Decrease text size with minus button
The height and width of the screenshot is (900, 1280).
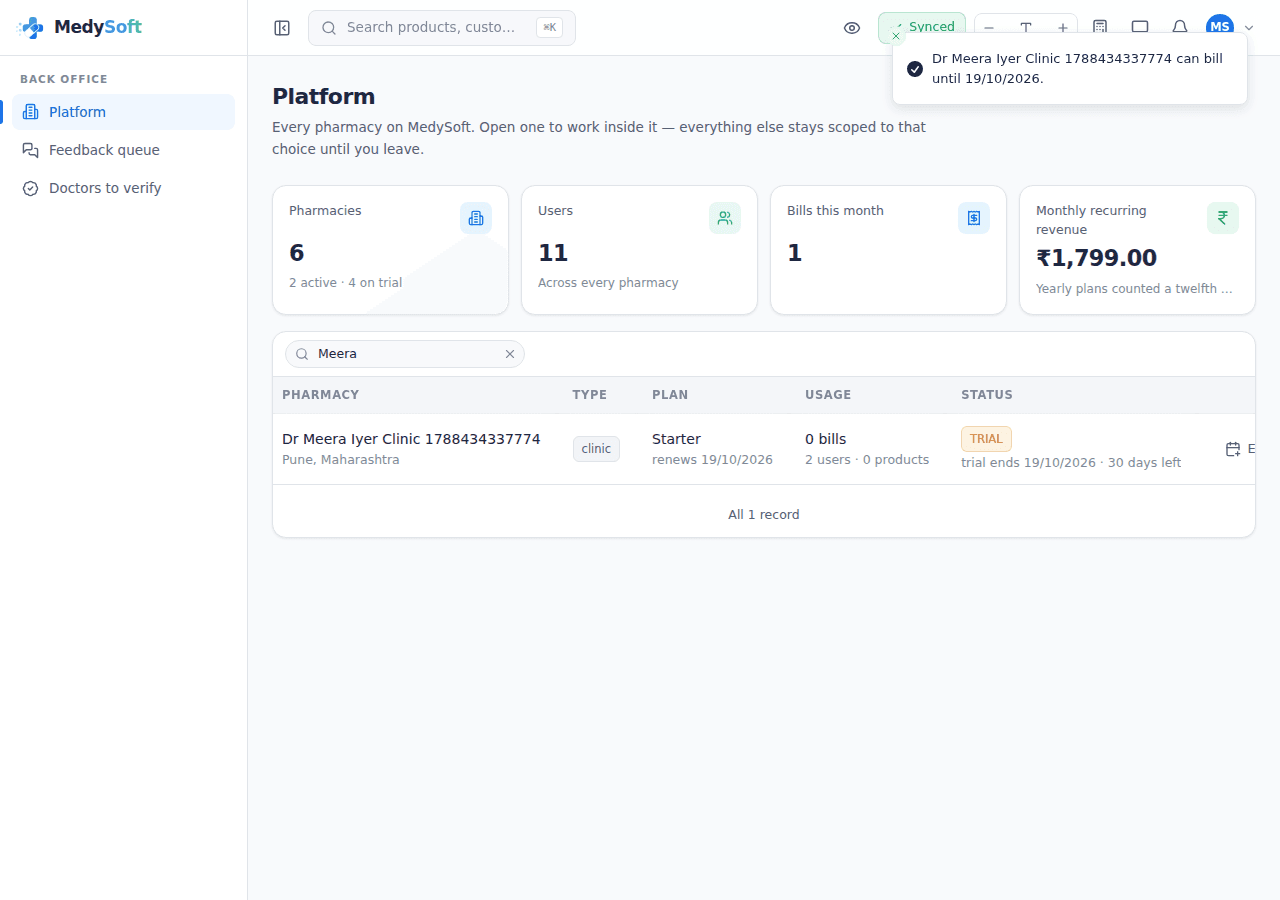989,28
